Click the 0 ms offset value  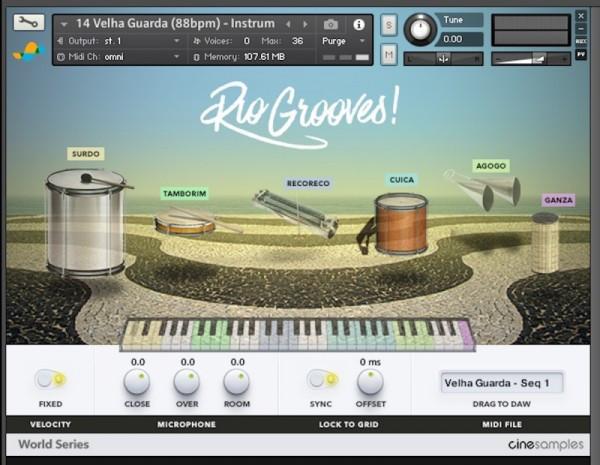(x=370, y=362)
